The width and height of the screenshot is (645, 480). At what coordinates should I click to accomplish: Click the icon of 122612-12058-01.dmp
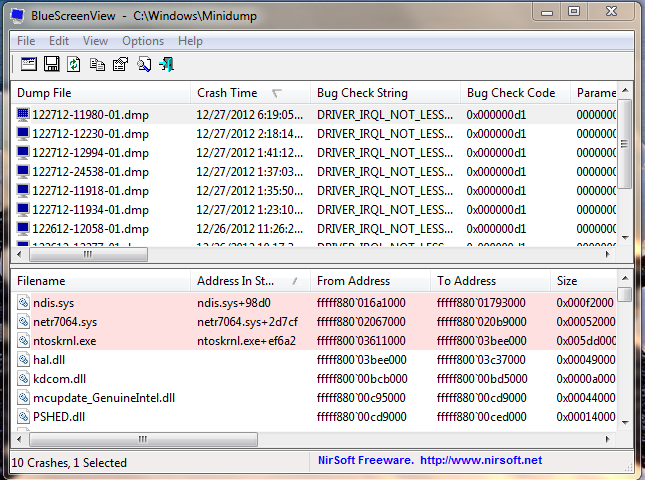[23, 229]
